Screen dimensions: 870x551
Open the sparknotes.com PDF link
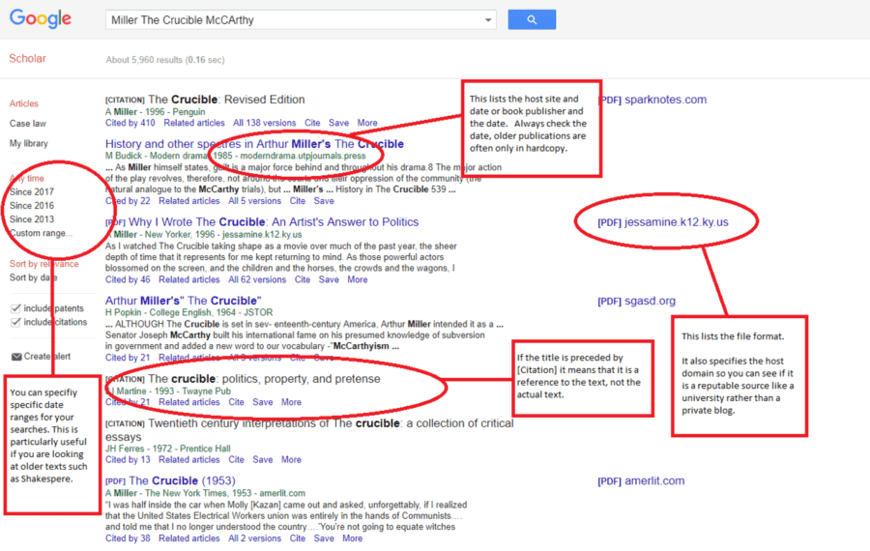(x=652, y=100)
